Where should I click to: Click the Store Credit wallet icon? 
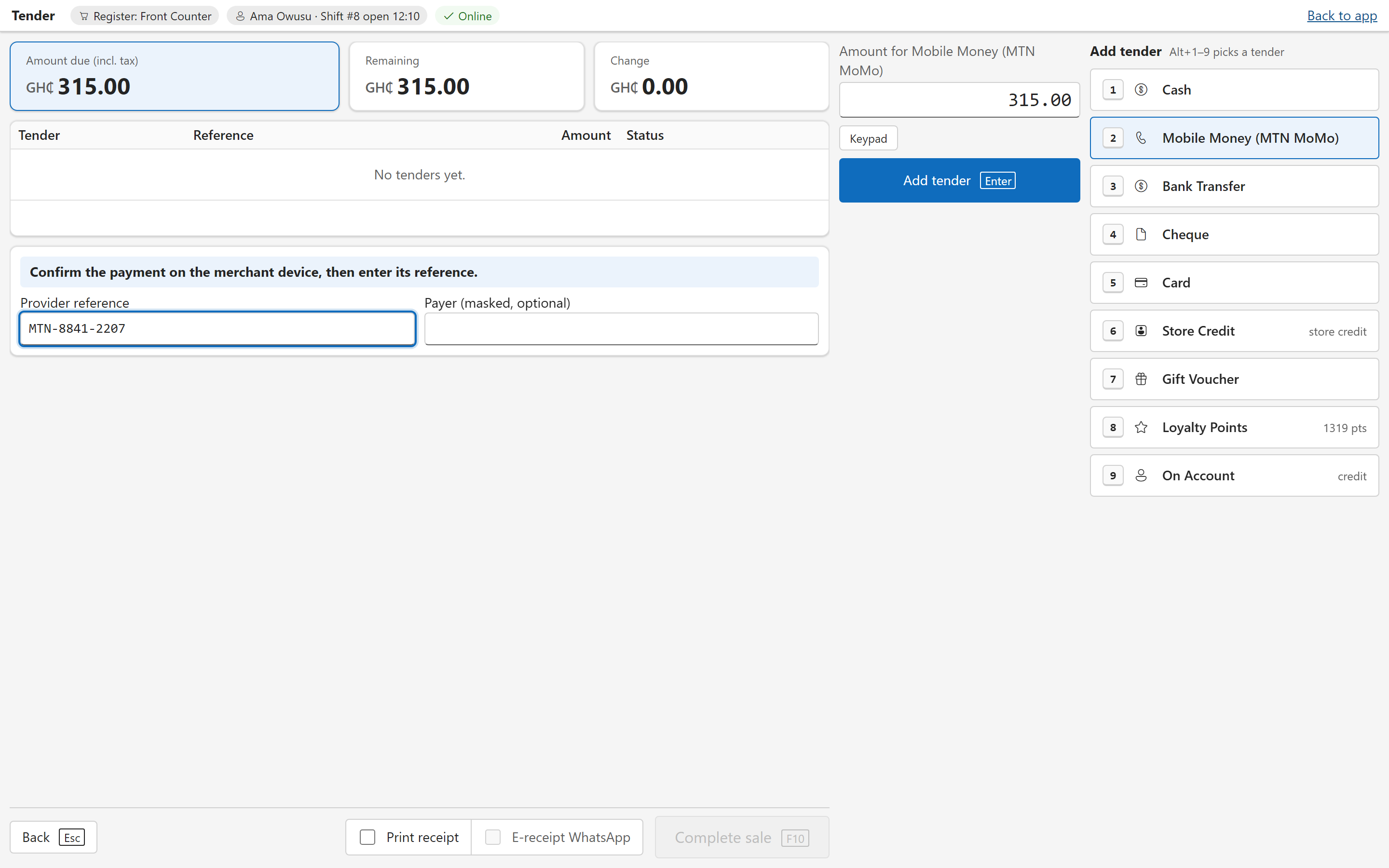tap(1141, 331)
